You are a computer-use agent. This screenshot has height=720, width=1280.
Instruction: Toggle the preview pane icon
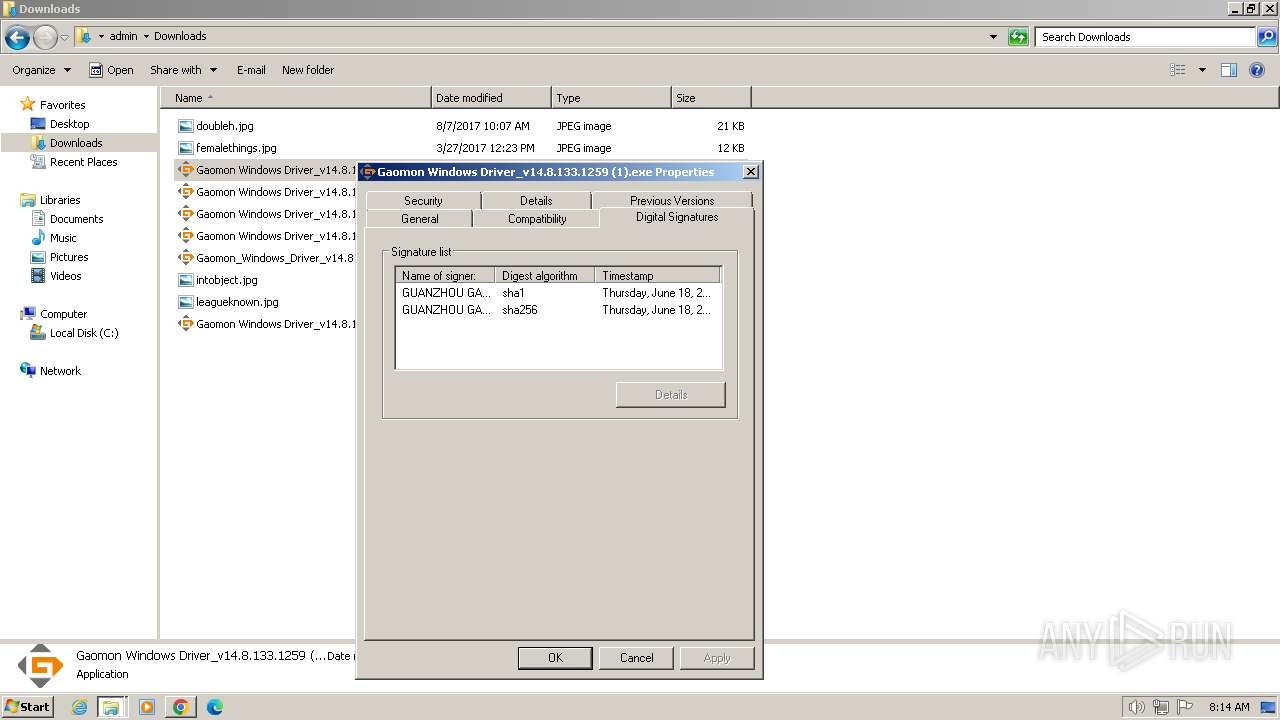[x=1229, y=70]
